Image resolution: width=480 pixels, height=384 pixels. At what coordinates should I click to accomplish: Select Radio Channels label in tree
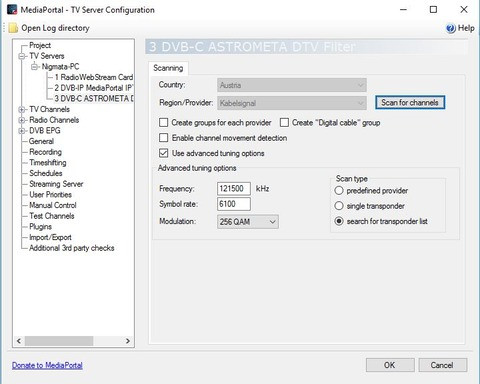coord(54,120)
